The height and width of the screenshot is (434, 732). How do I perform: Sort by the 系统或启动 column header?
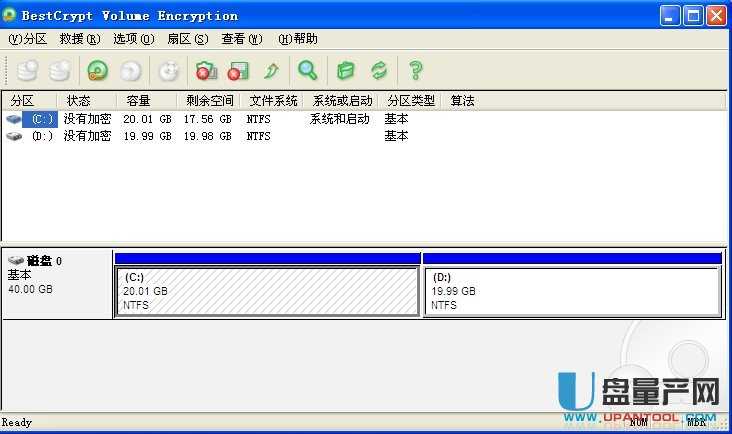pos(341,101)
